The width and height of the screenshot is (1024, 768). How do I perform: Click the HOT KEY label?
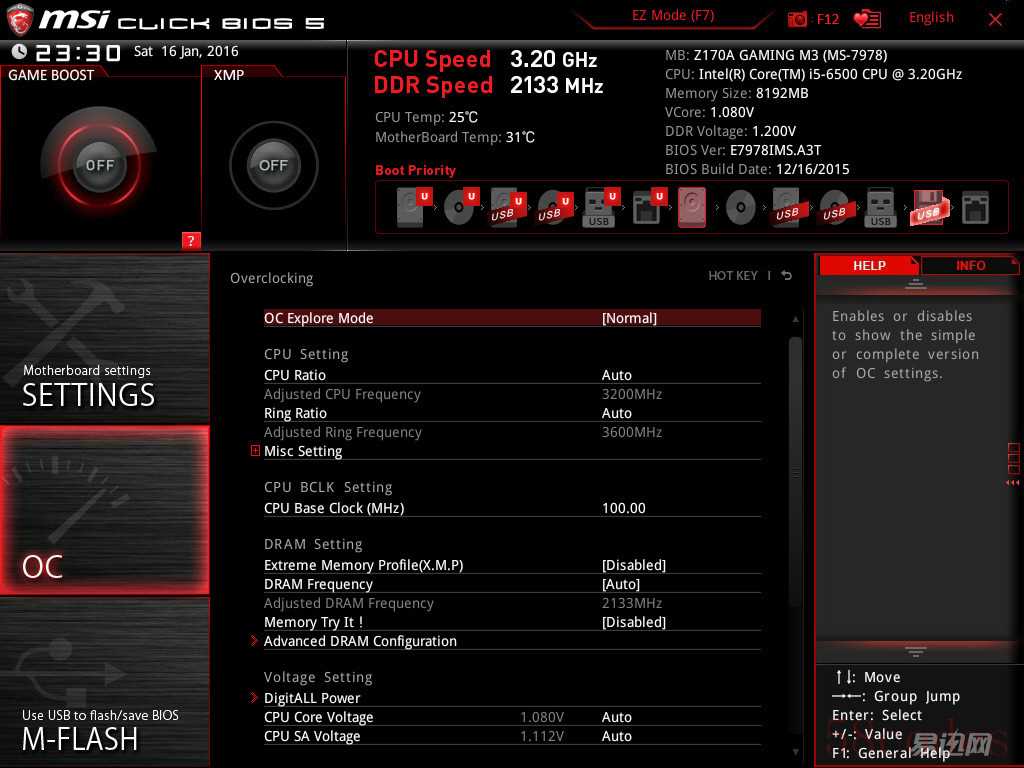coord(733,276)
